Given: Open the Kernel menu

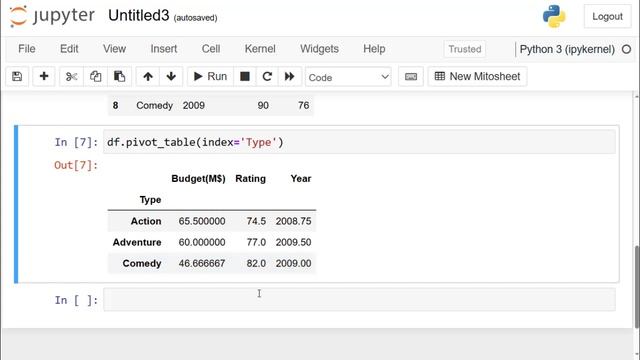Looking at the screenshot, I should tap(260, 49).
